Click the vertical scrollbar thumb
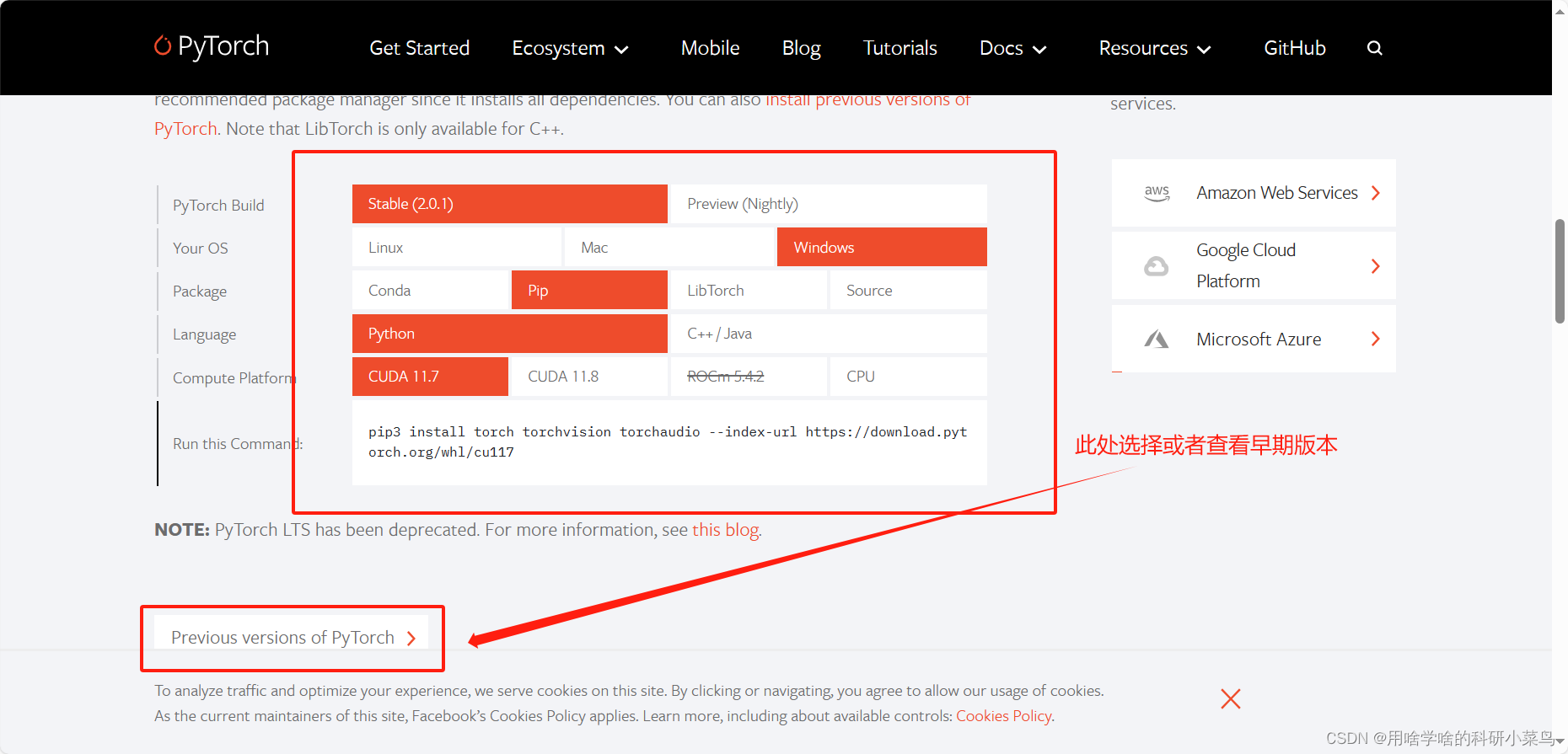This screenshot has height=754, width=1568. point(1560,271)
